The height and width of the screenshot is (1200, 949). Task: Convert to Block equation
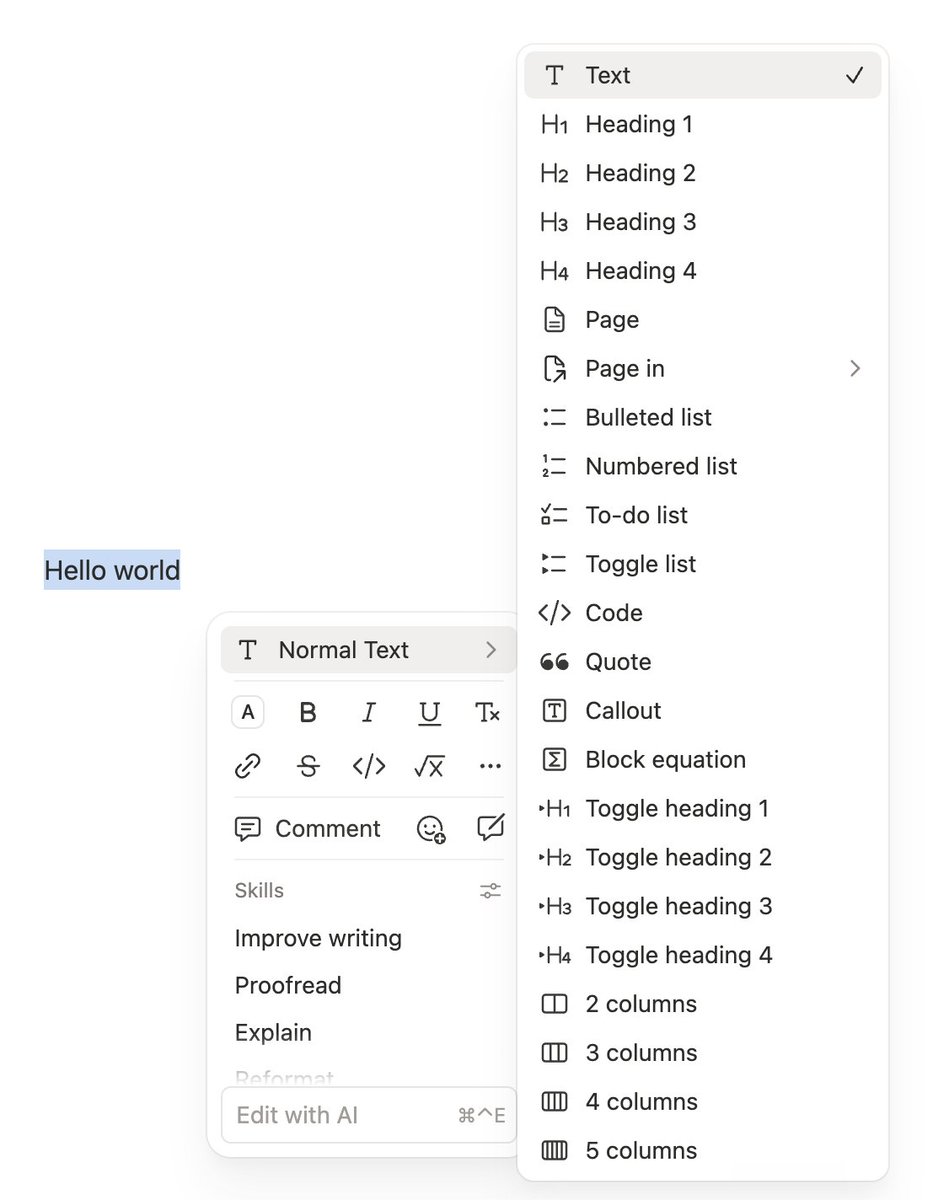(703, 760)
